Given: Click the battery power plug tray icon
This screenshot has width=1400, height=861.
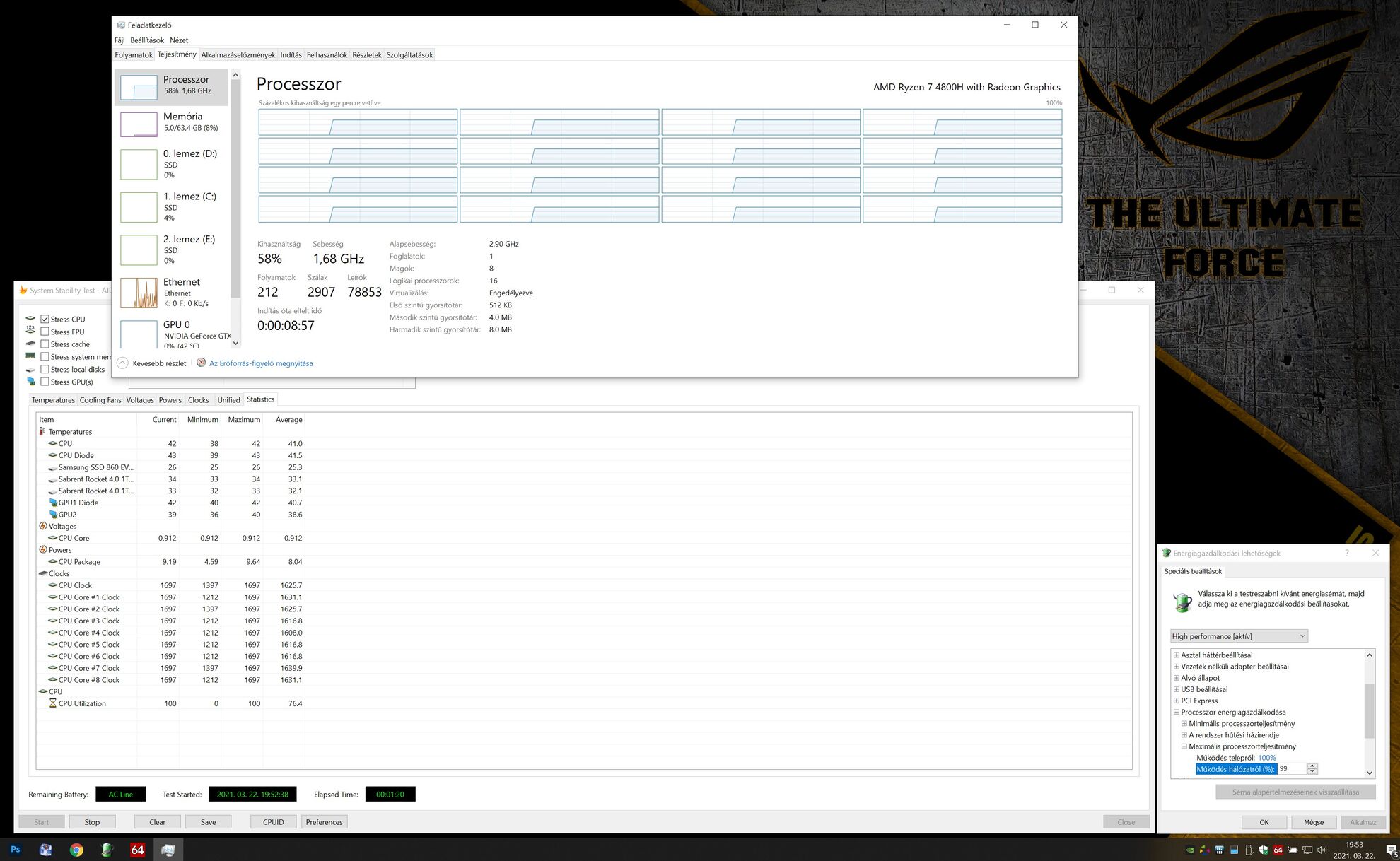Looking at the screenshot, I should [x=1293, y=850].
